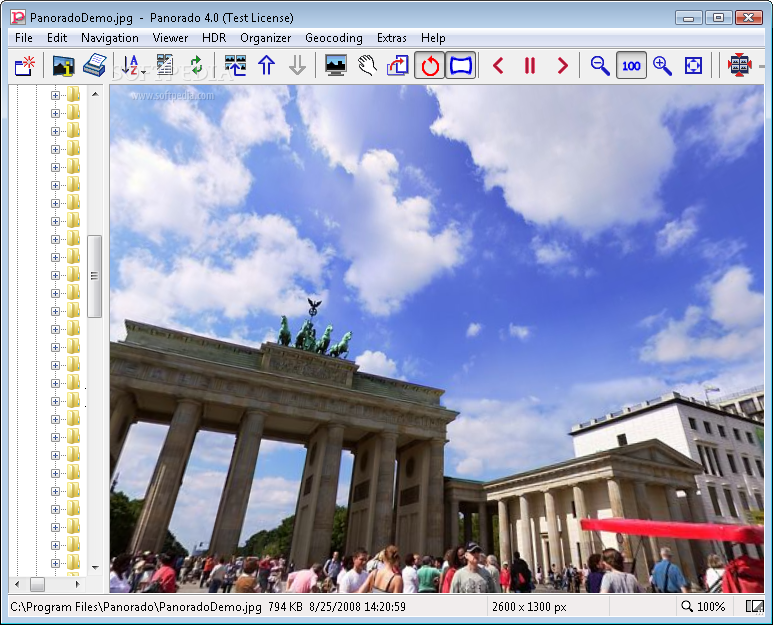Show image information with the picture info icon
Viewport: 773px width, 625px height.
(x=63, y=66)
